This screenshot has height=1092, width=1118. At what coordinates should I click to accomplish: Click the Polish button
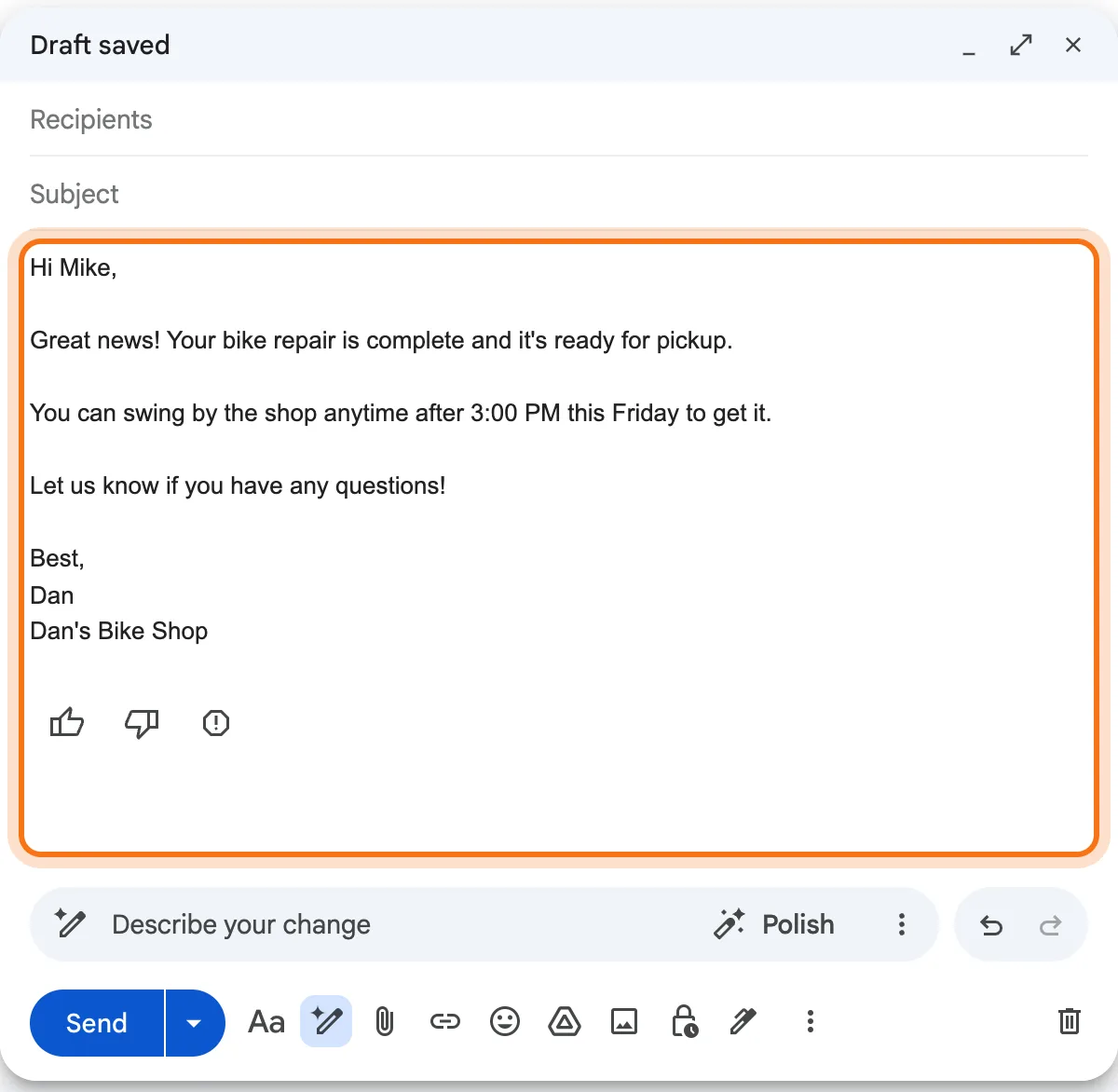click(x=774, y=924)
